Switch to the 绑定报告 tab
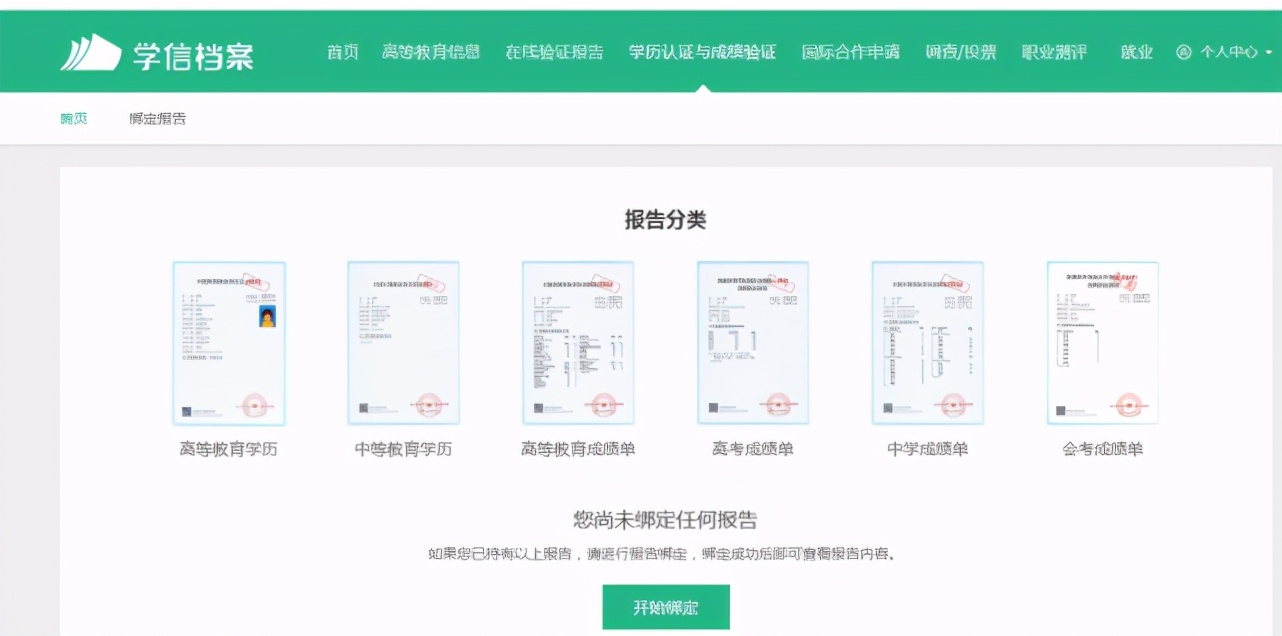 click(x=155, y=117)
